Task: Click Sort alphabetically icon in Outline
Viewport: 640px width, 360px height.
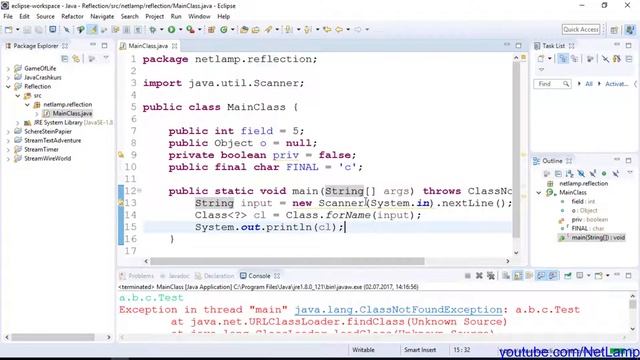Action: [569, 174]
